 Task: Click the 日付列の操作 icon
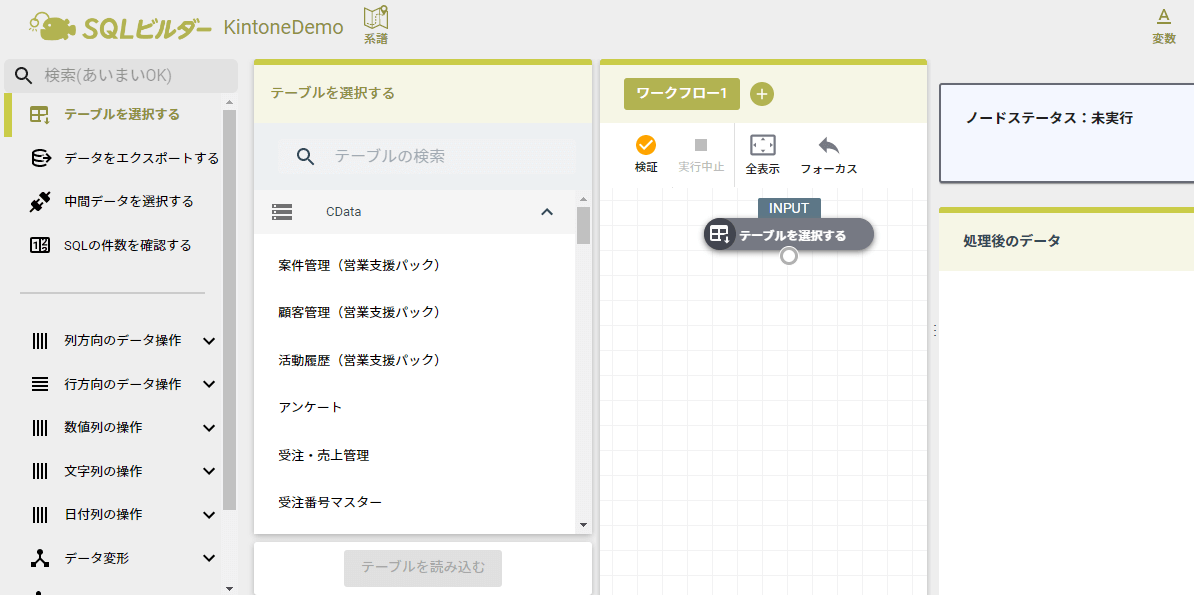pyautogui.click(x=40, y=514)
